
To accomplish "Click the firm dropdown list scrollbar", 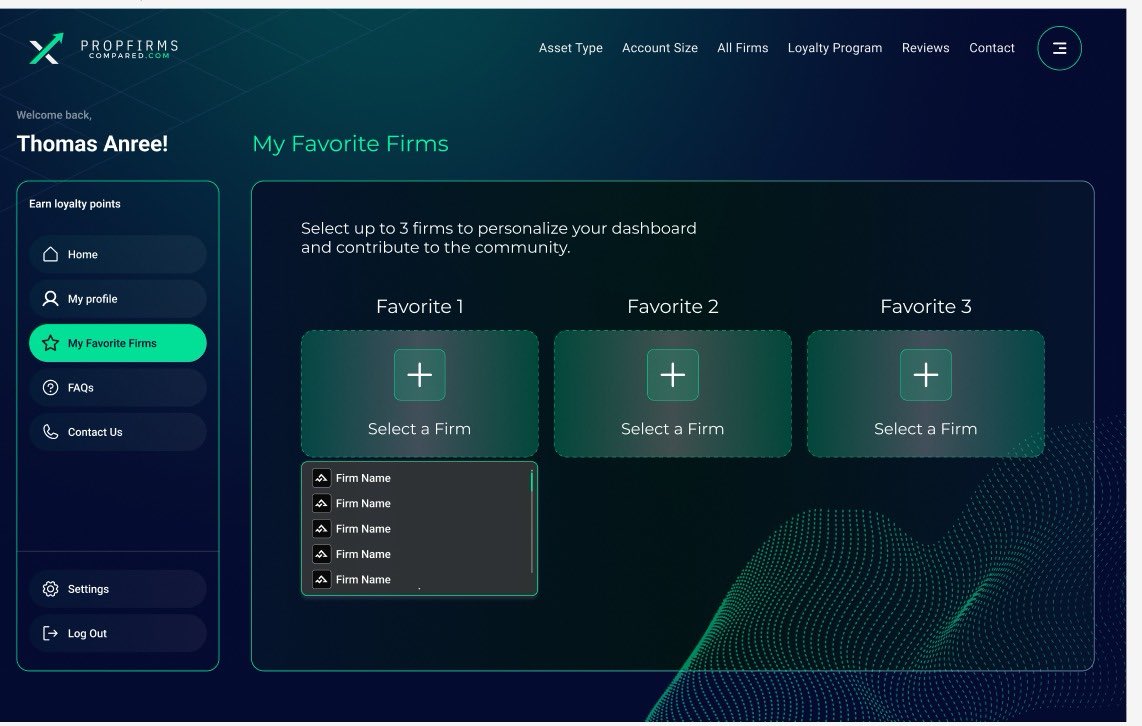I will pyautogui.click(x=532, y=521).
